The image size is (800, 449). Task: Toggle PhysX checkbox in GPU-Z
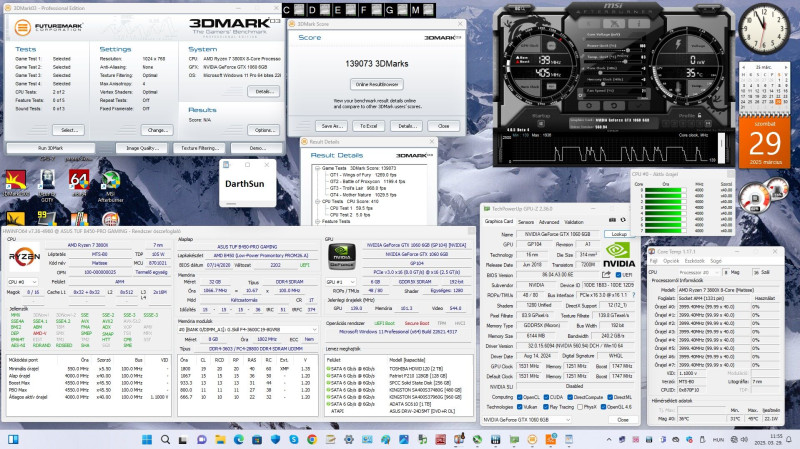[x=580, y=407]
